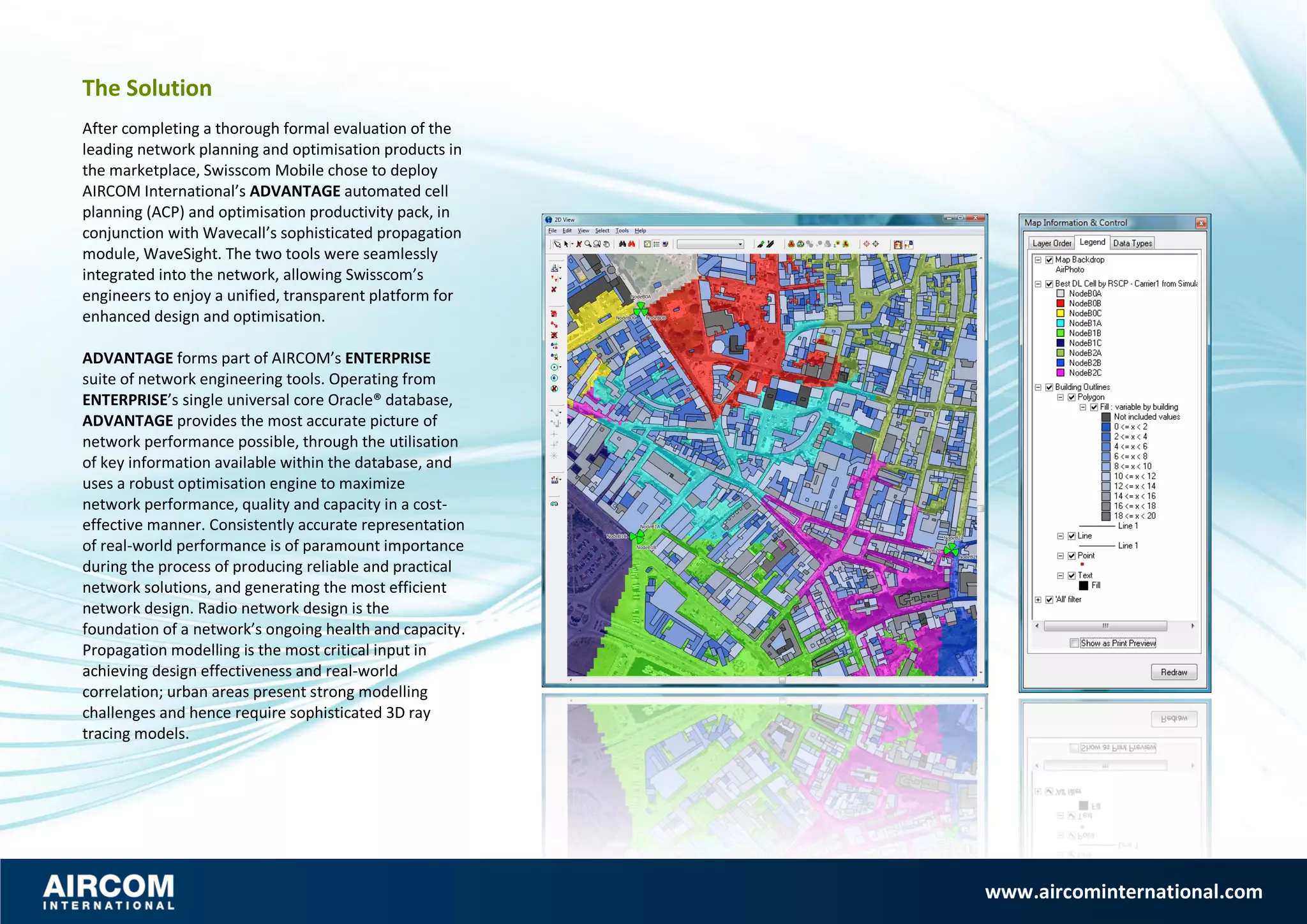Click the legend panel horizontal scrollbar
This screenshot has height=924, width=1307.
click(x=1105, y=626)
